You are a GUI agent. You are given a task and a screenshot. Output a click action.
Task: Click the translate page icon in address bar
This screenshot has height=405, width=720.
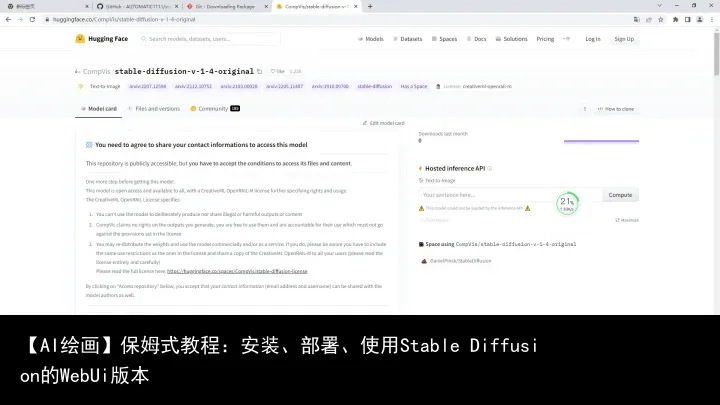[636, 19]
